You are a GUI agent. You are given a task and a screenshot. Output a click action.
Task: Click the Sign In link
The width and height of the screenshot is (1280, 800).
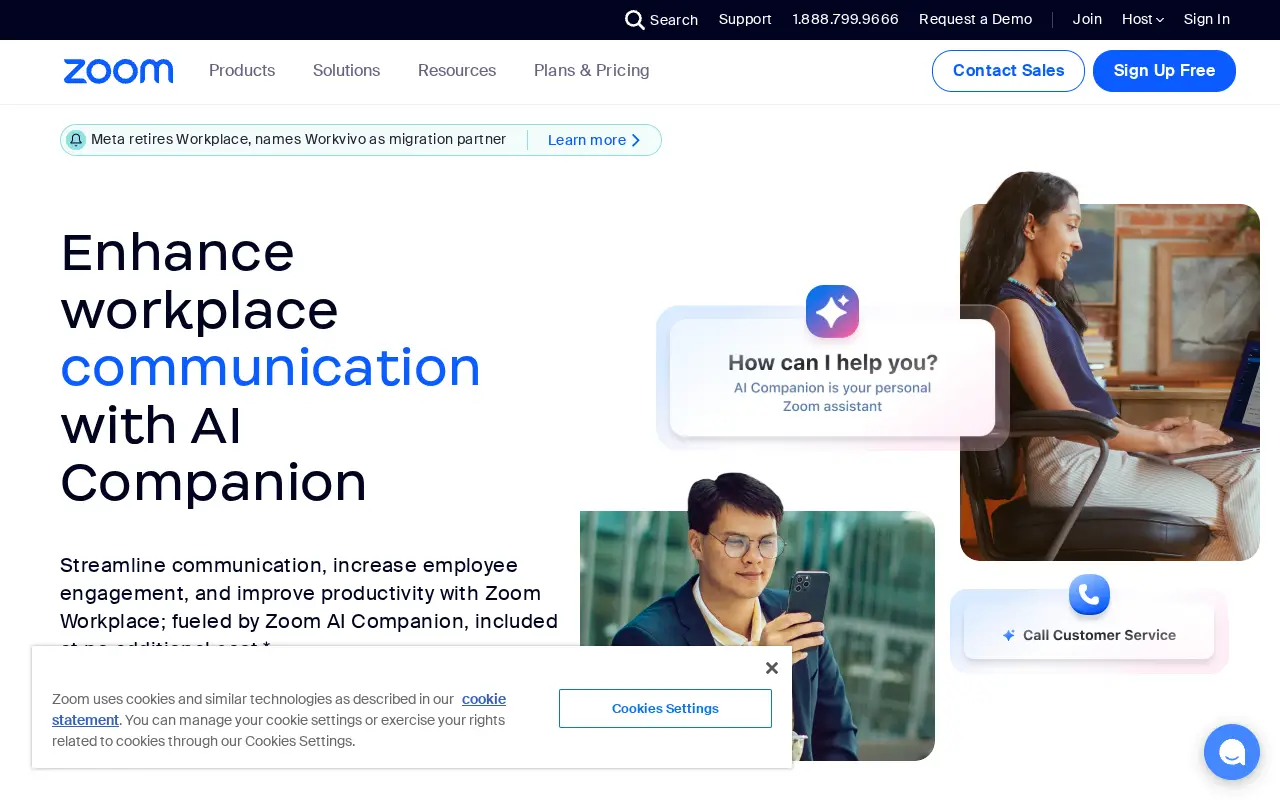click(1207, 19)
